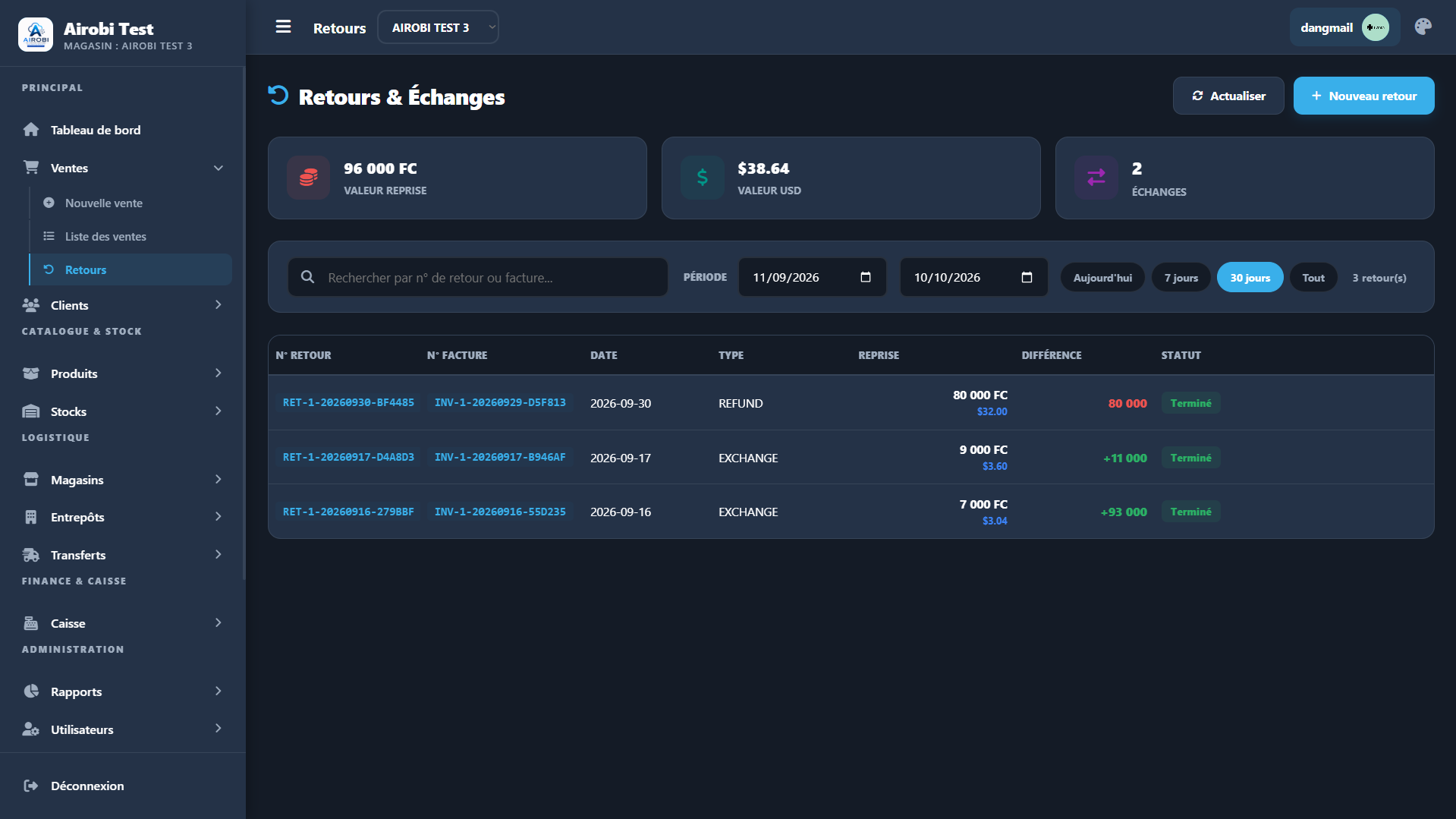Open Tableau de bord home icon
This screenshot has height=819, width=1456.
pos(31,130)
